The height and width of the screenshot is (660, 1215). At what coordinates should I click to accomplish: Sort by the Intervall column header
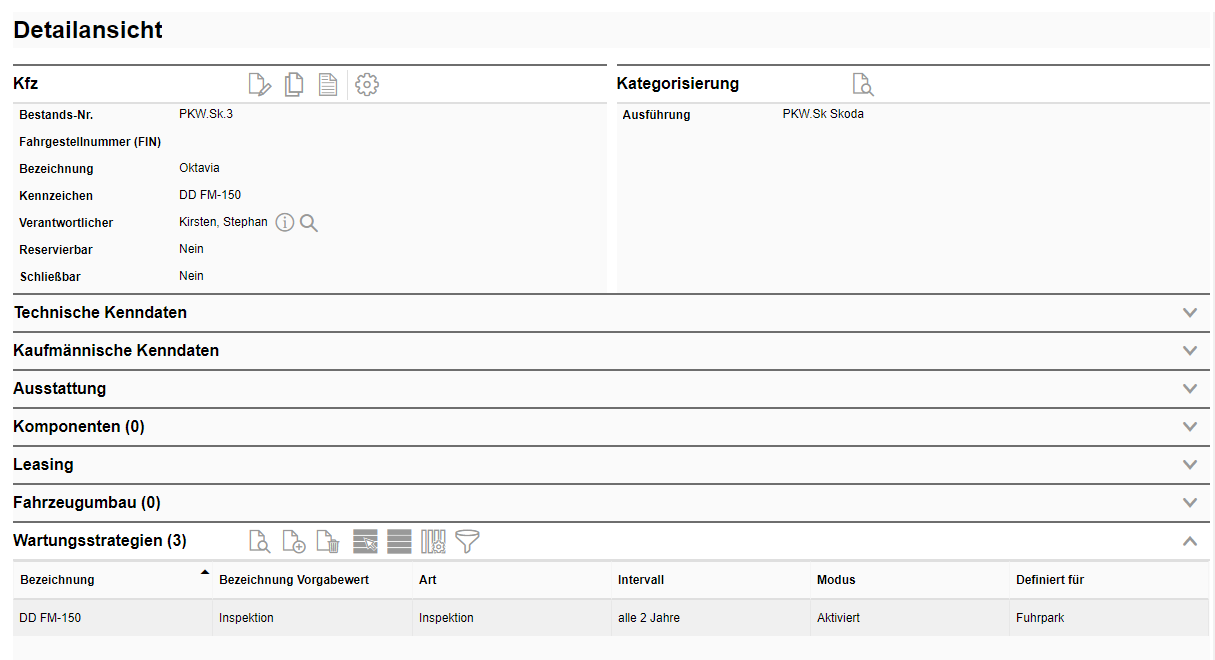[x=641, y=580]
